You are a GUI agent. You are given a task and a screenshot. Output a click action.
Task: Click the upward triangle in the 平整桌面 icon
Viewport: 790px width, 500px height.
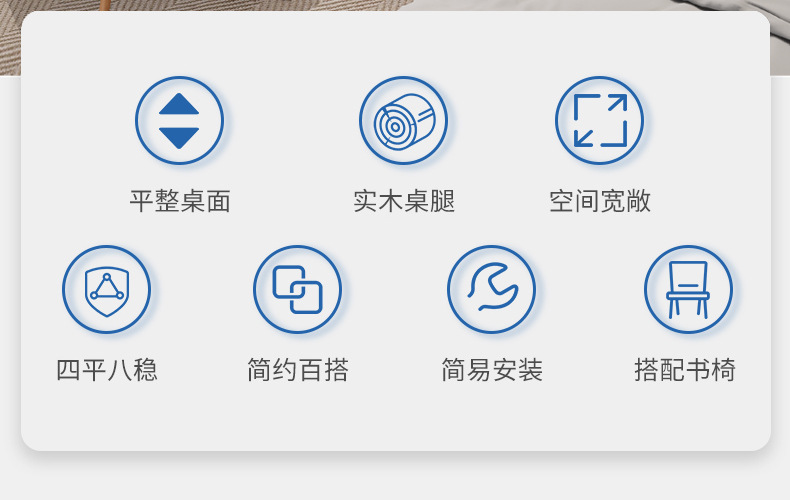coord(179,105)
